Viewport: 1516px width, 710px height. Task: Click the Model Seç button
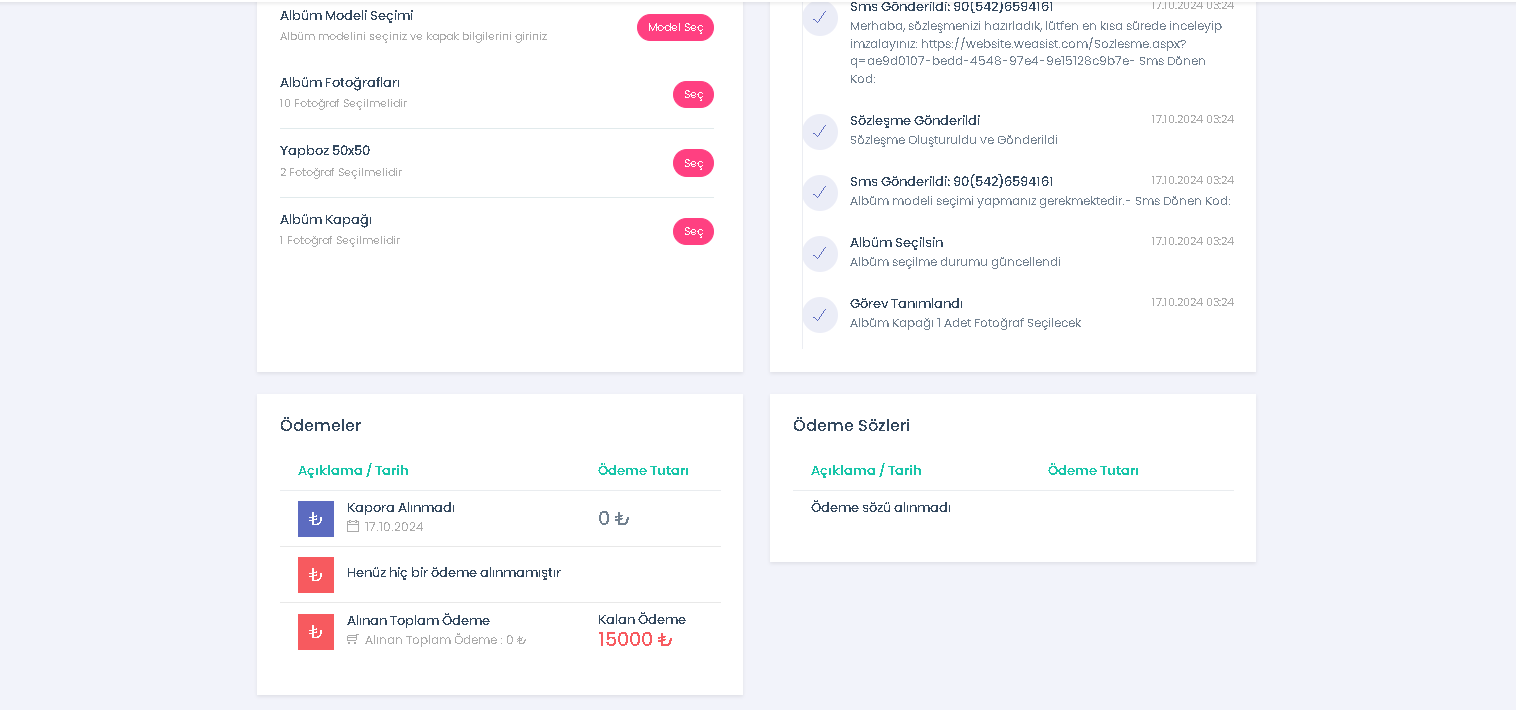[675, 28]
